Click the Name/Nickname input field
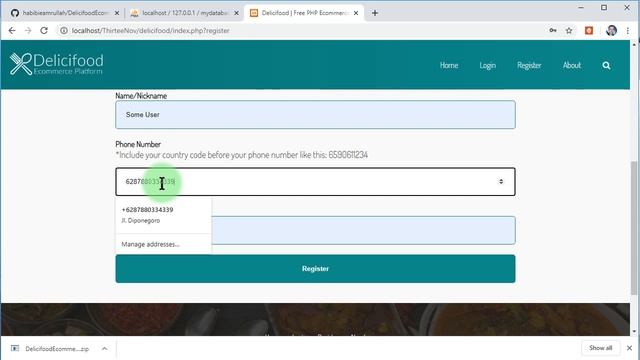Screen dimensions: 640x360 tap(315, 115)
